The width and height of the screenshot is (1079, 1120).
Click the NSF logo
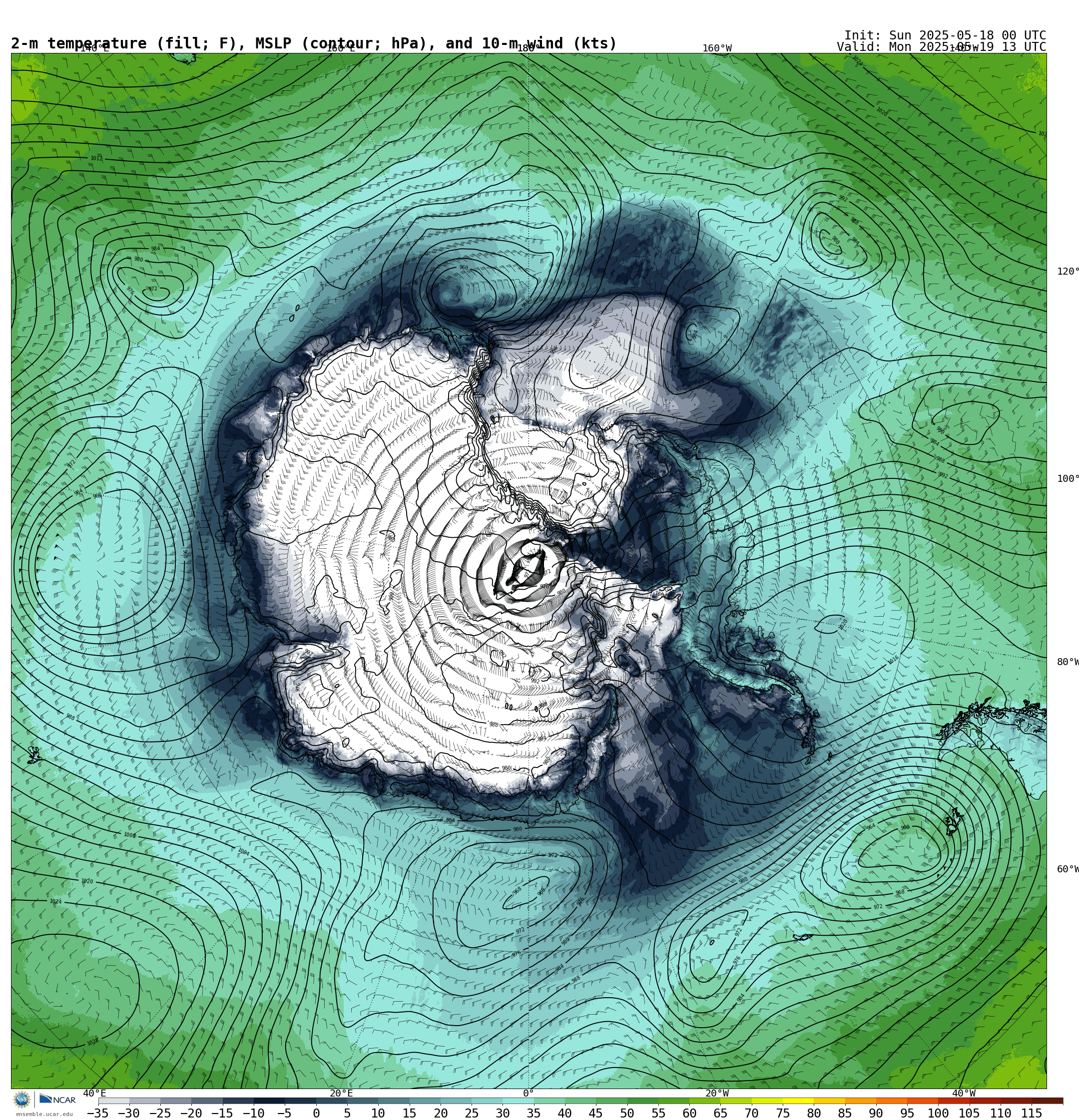pos(22,1099)
